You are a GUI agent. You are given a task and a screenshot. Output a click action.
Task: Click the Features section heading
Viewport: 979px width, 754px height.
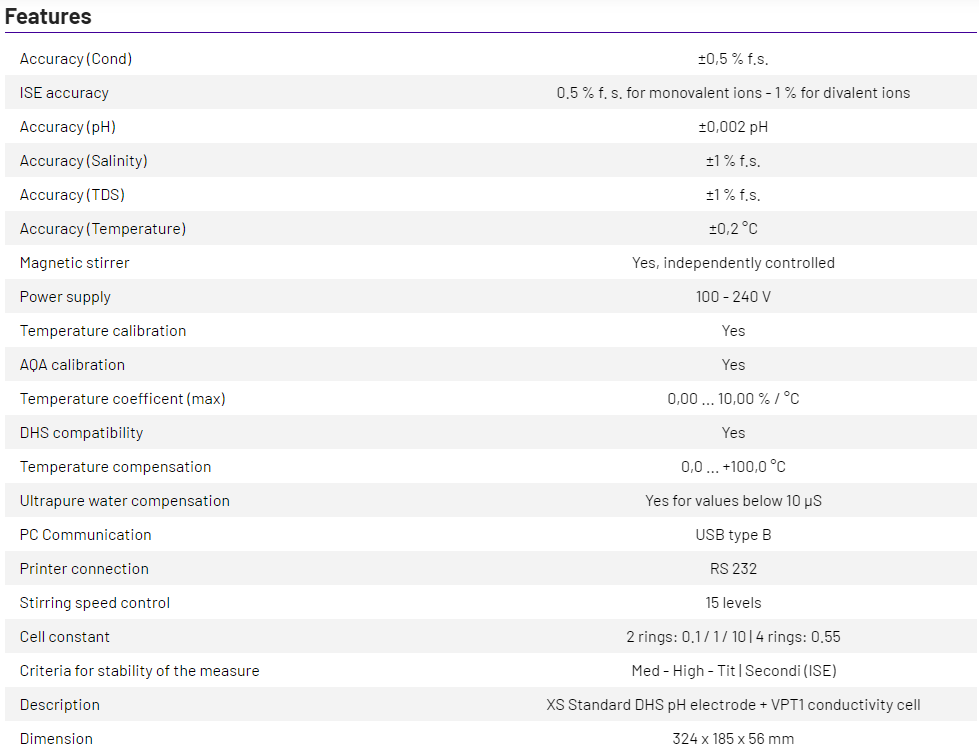pos(48,16)
